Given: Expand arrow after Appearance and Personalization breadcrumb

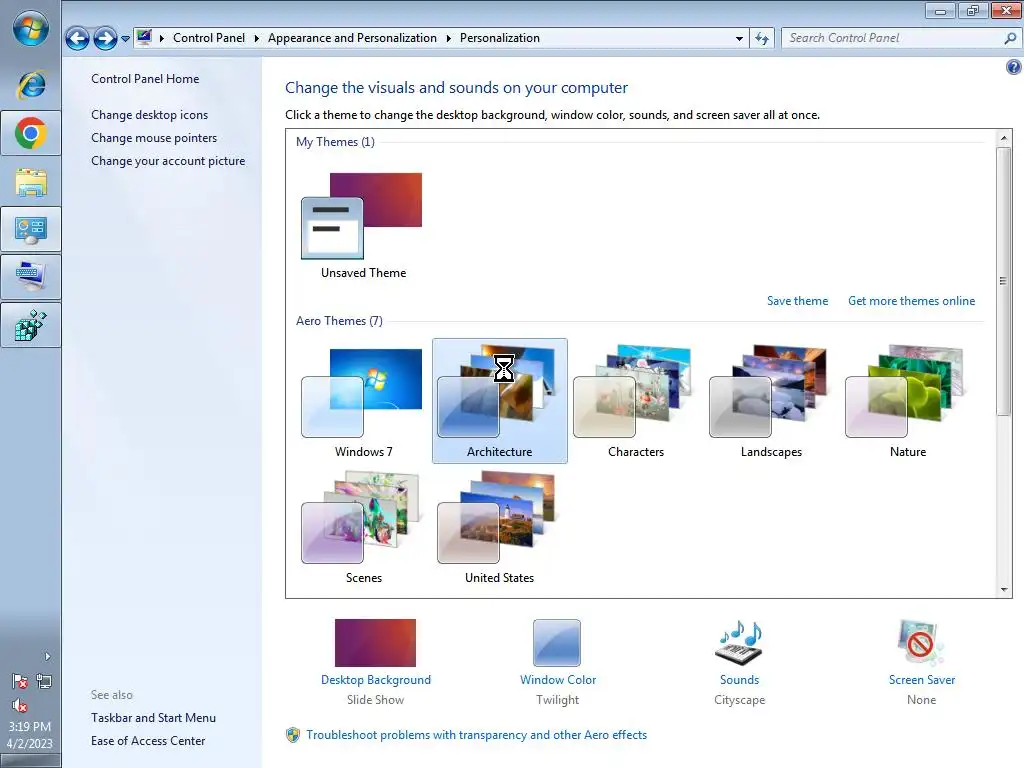Looking at the screenshot, I should click(x=448, y=38).
